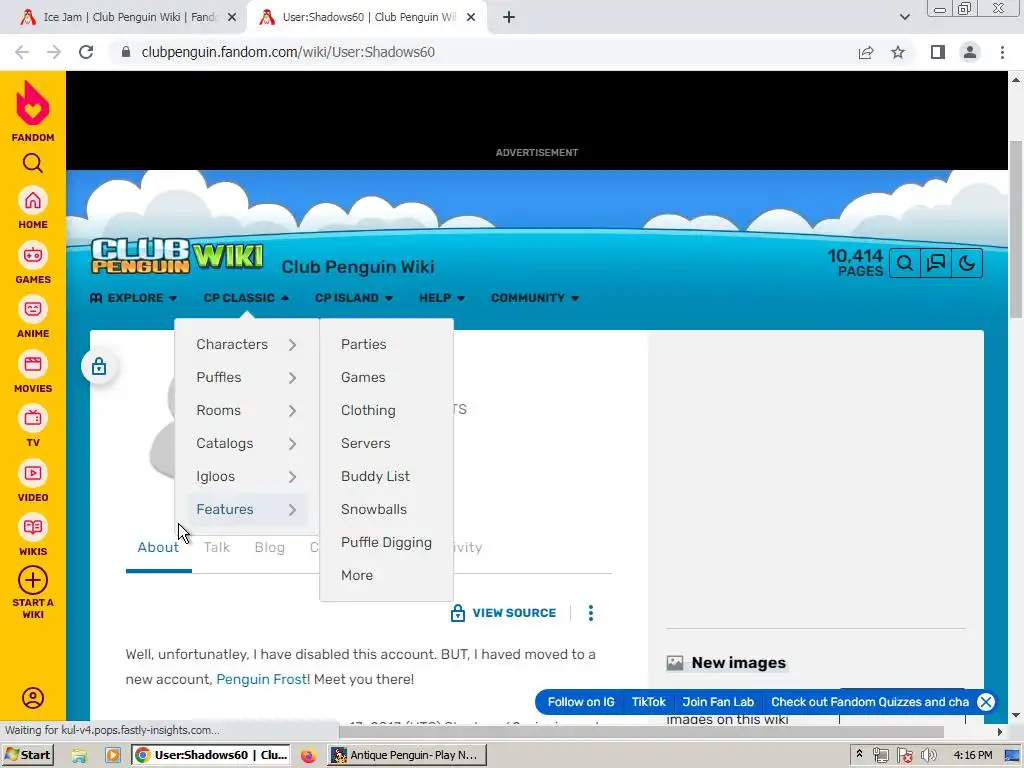Choose Games from Features submenu
Screen dimensions: 1024x768
[x=362, y=377]
